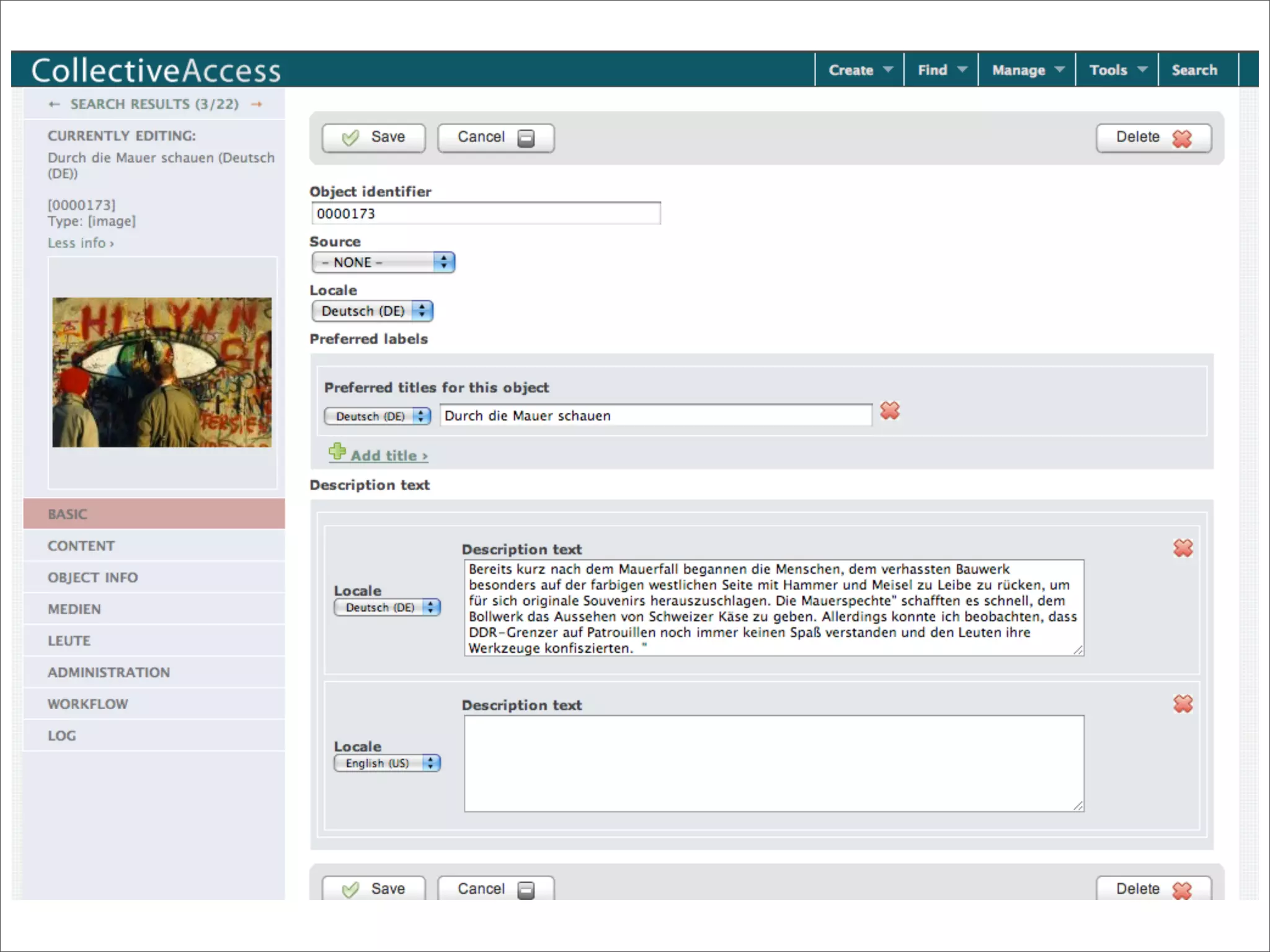Switch to the CONTENT sidebar tab
Image resolution: width=1270 pixels, height=952 pixels.
[154, 545]
